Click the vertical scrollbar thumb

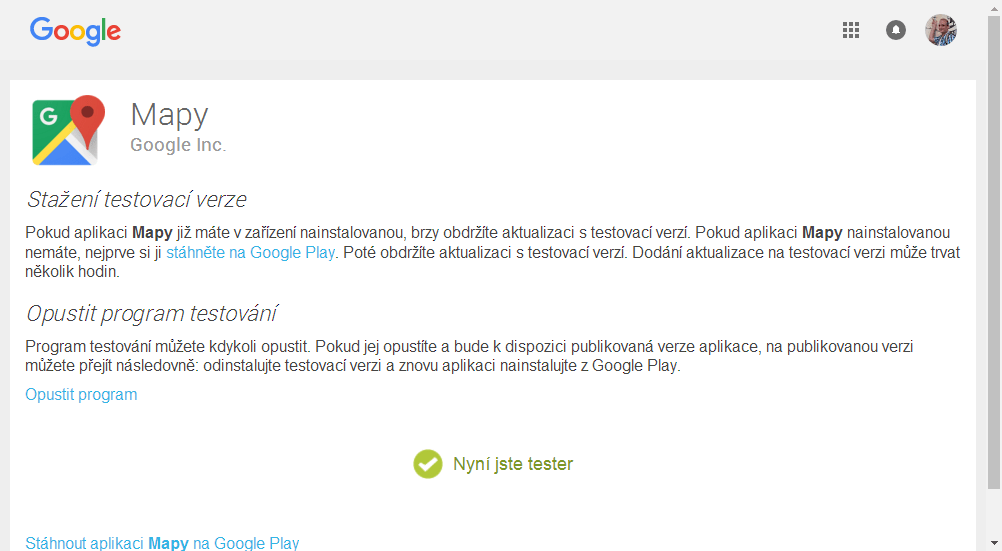[994, 252]
